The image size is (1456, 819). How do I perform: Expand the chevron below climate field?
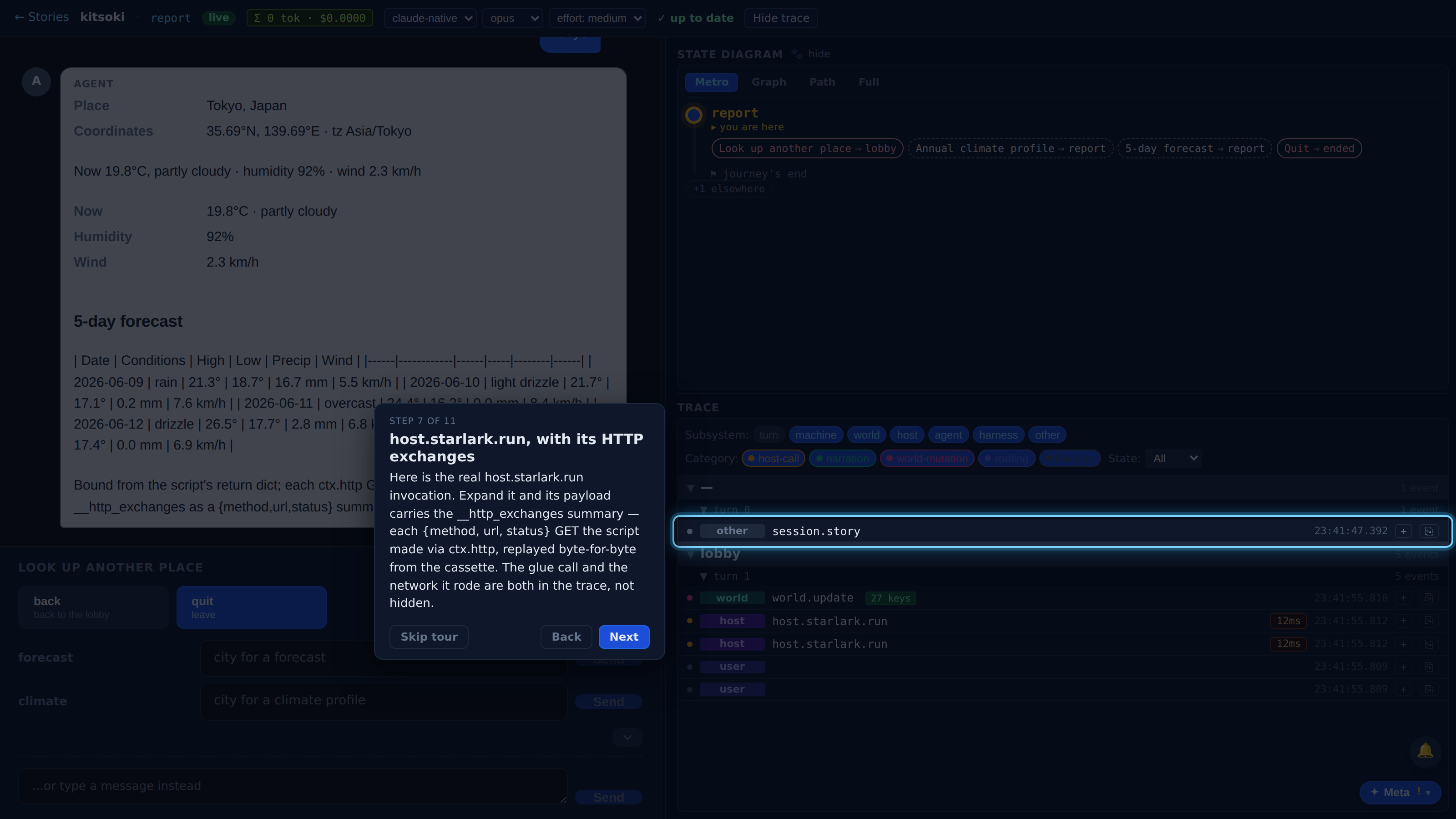pyautogui.click(x=627, y=738)
